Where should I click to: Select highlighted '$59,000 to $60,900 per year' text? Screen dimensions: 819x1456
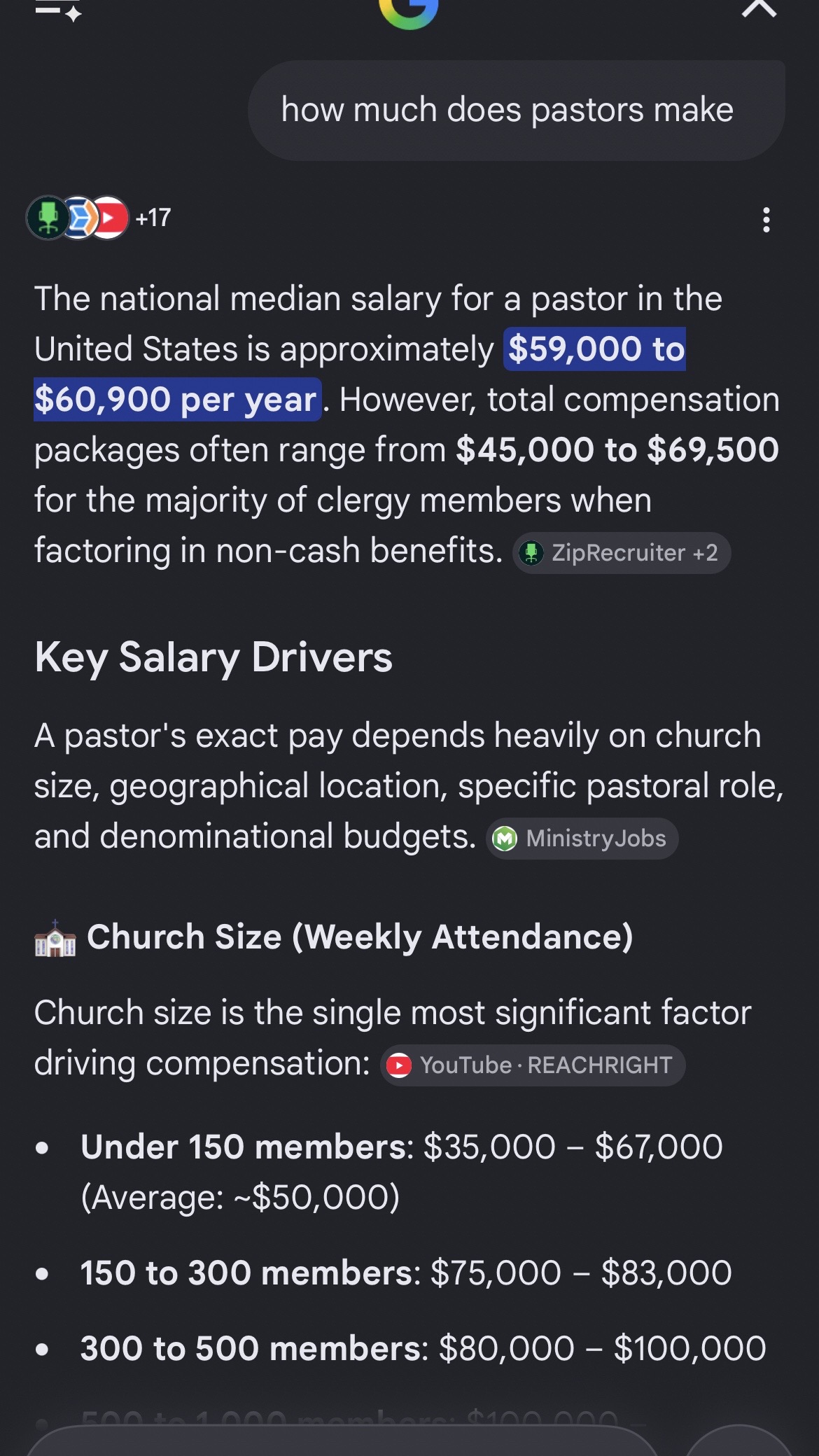pyautogui.click(x=360, y=374)
